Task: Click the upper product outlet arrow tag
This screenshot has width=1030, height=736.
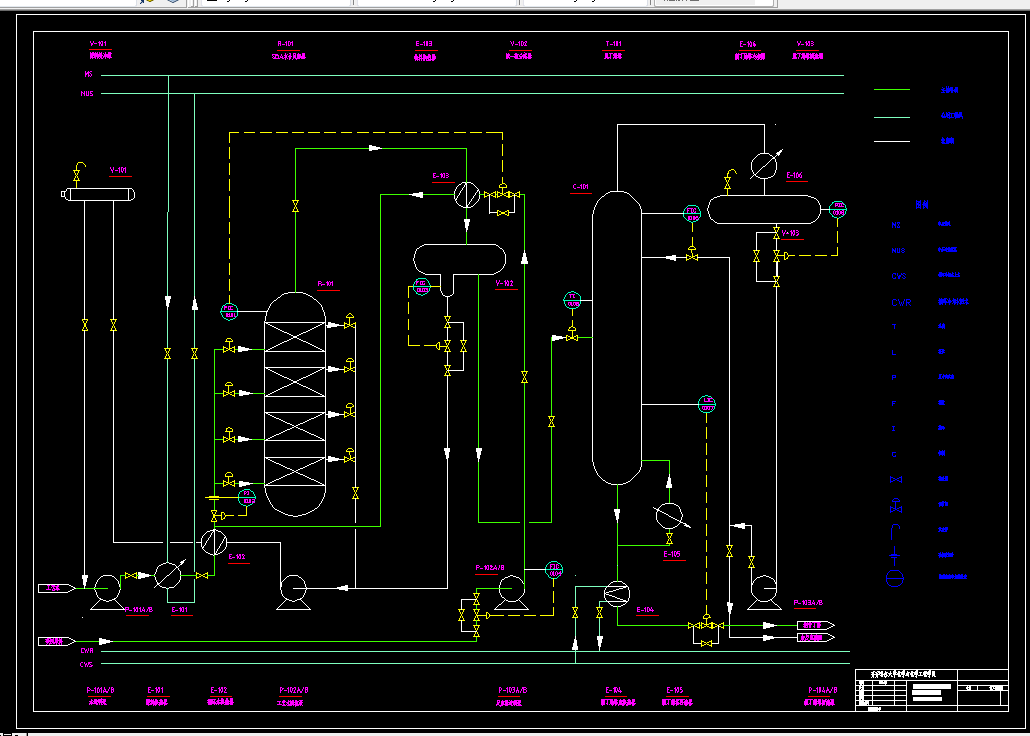Action: point(816,625)
